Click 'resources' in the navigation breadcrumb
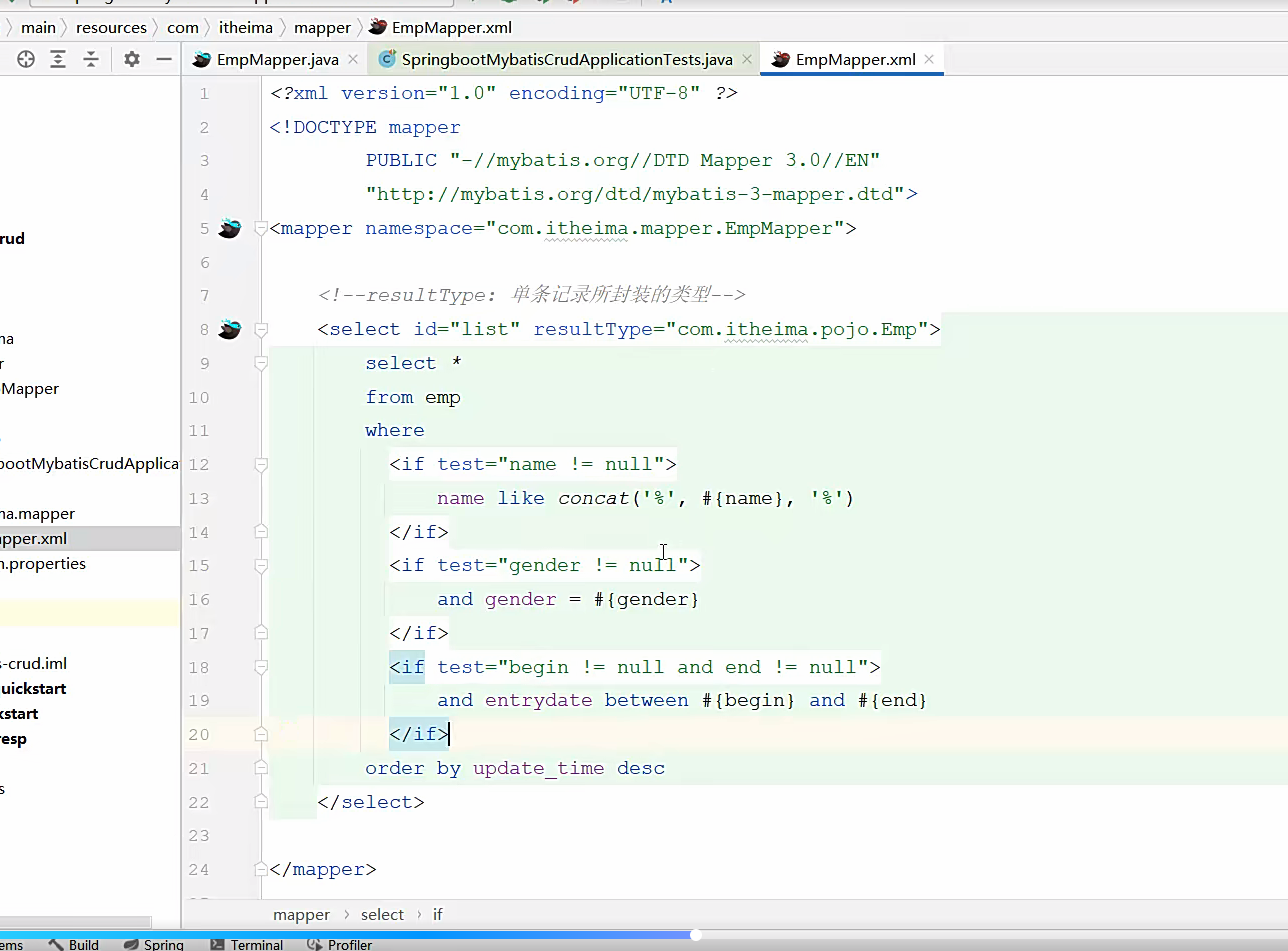The width and height of the screenshot is (1288, 951). coord(111,27)
